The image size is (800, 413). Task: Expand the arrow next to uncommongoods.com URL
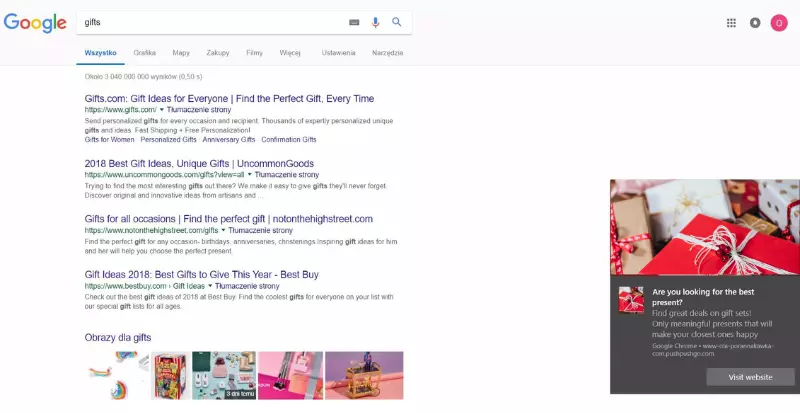coord(249,175)
